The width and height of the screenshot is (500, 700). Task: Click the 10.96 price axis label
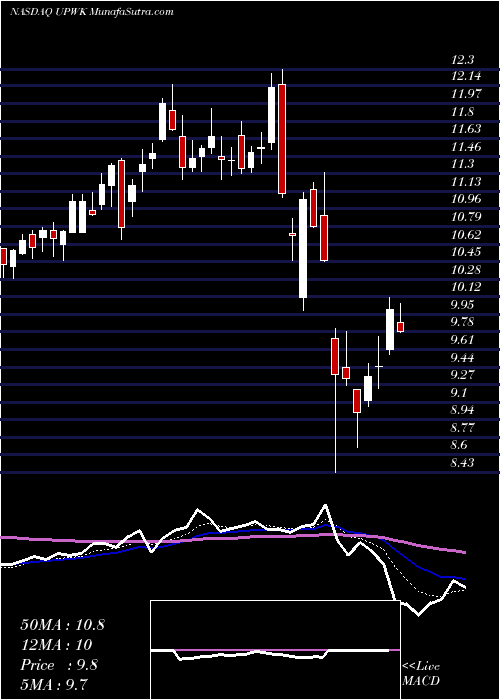click(467, 199)
